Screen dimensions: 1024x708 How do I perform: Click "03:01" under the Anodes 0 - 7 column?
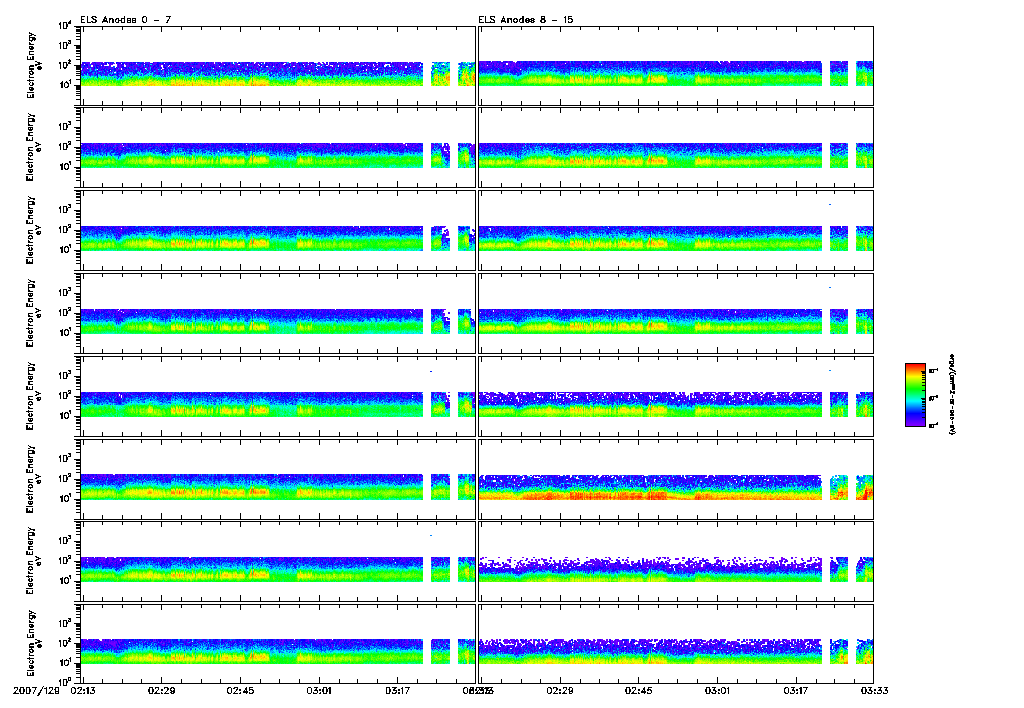[x=319, y=690]
